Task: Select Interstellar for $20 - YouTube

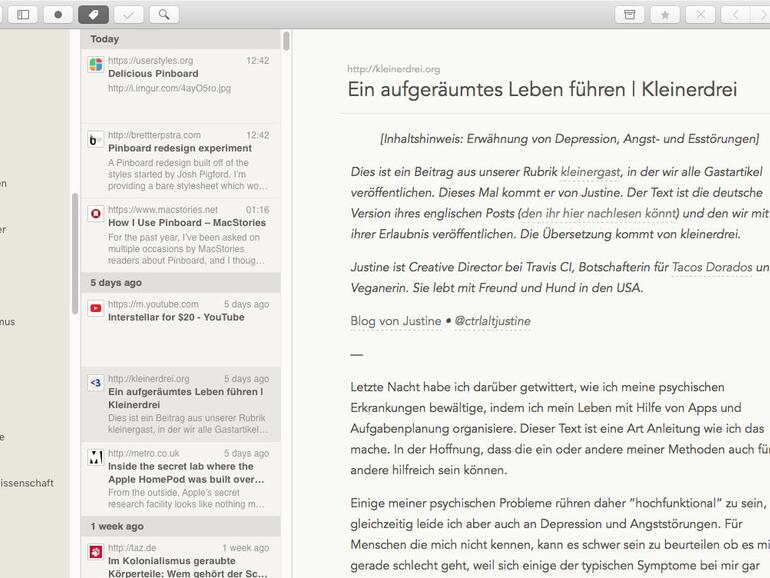Action: click(181, 330)
